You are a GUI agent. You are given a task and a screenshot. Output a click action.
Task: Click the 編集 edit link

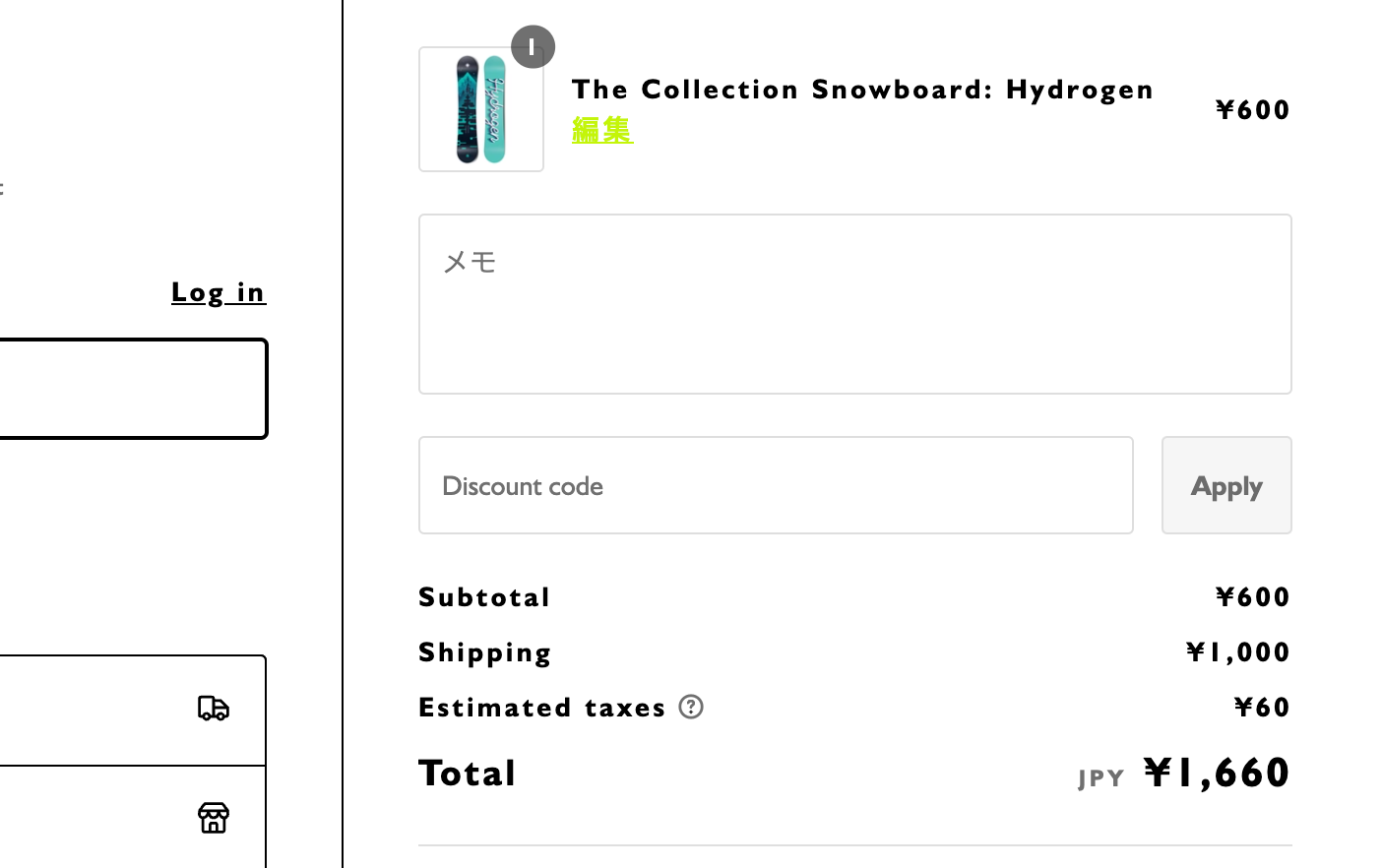coord(602,130)
